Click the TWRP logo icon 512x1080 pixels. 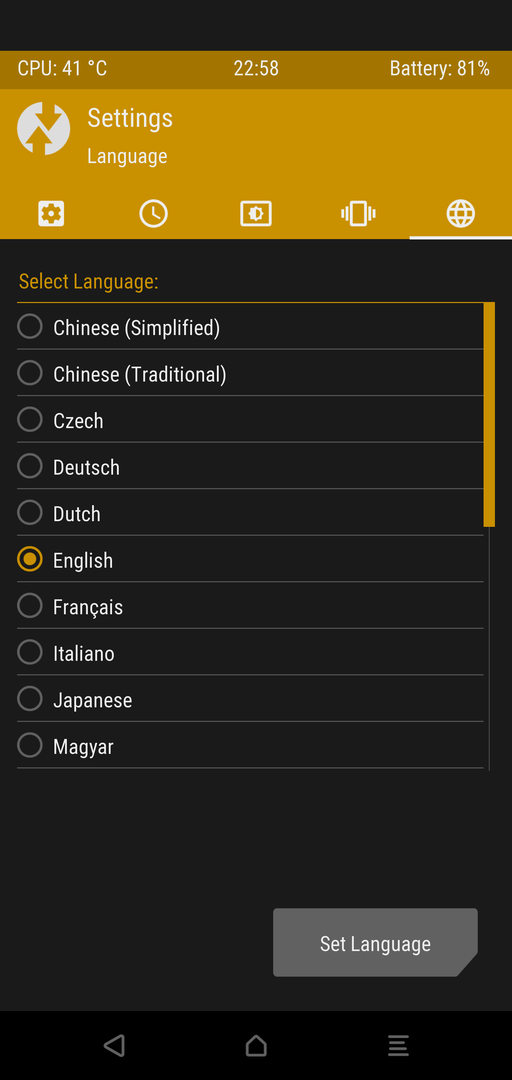click(43, 129)
